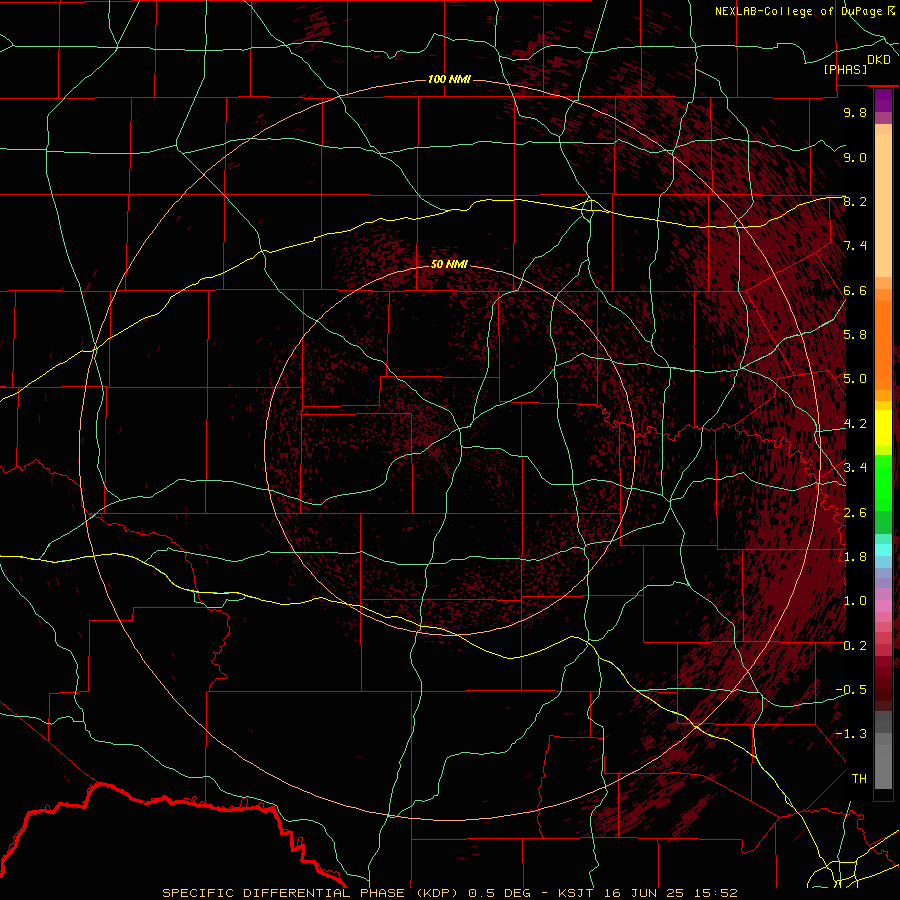Click the 50 NMI range ring label
Viewport: 900px width, 900px height.
449,264
